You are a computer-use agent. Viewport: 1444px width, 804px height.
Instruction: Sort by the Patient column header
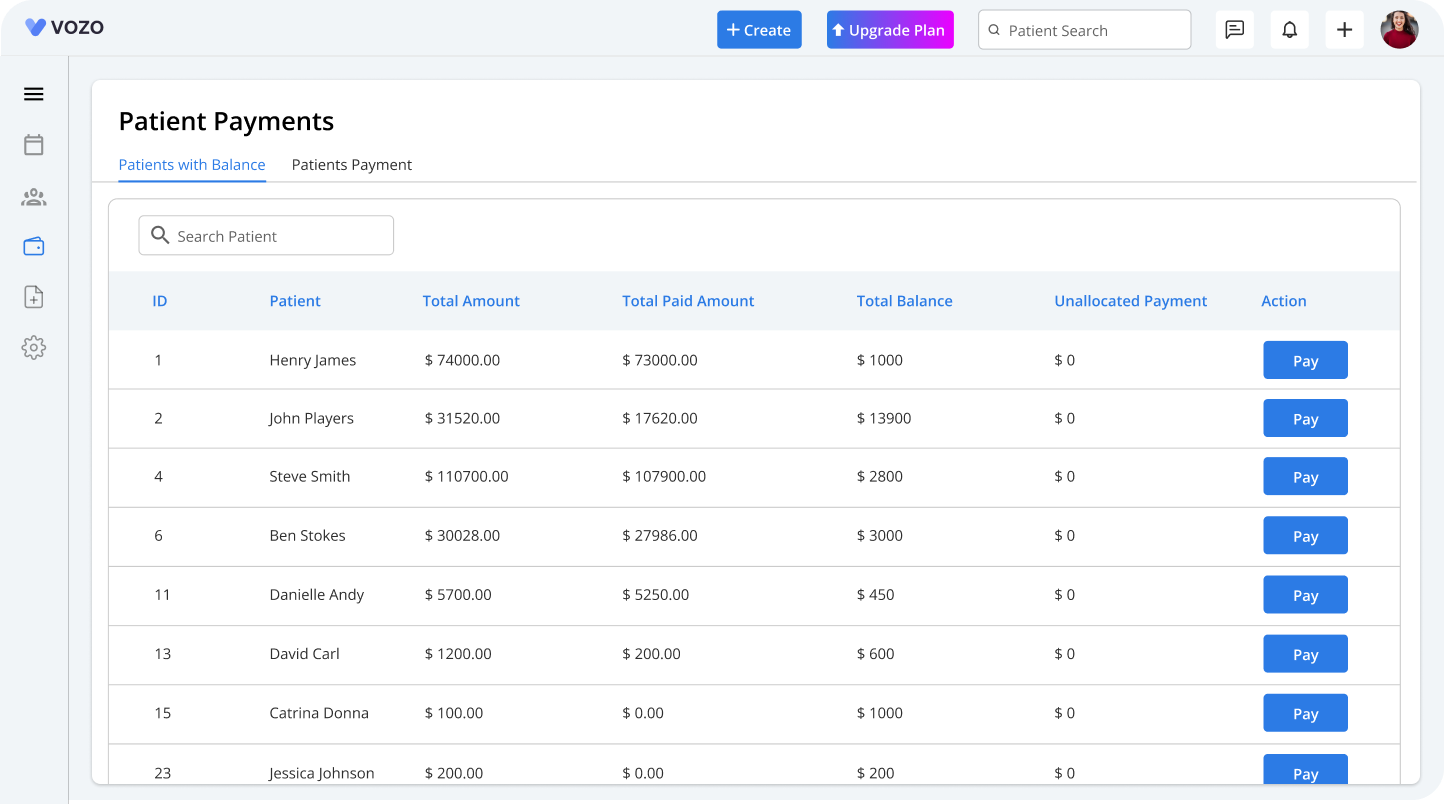click(x=295, y=301)
